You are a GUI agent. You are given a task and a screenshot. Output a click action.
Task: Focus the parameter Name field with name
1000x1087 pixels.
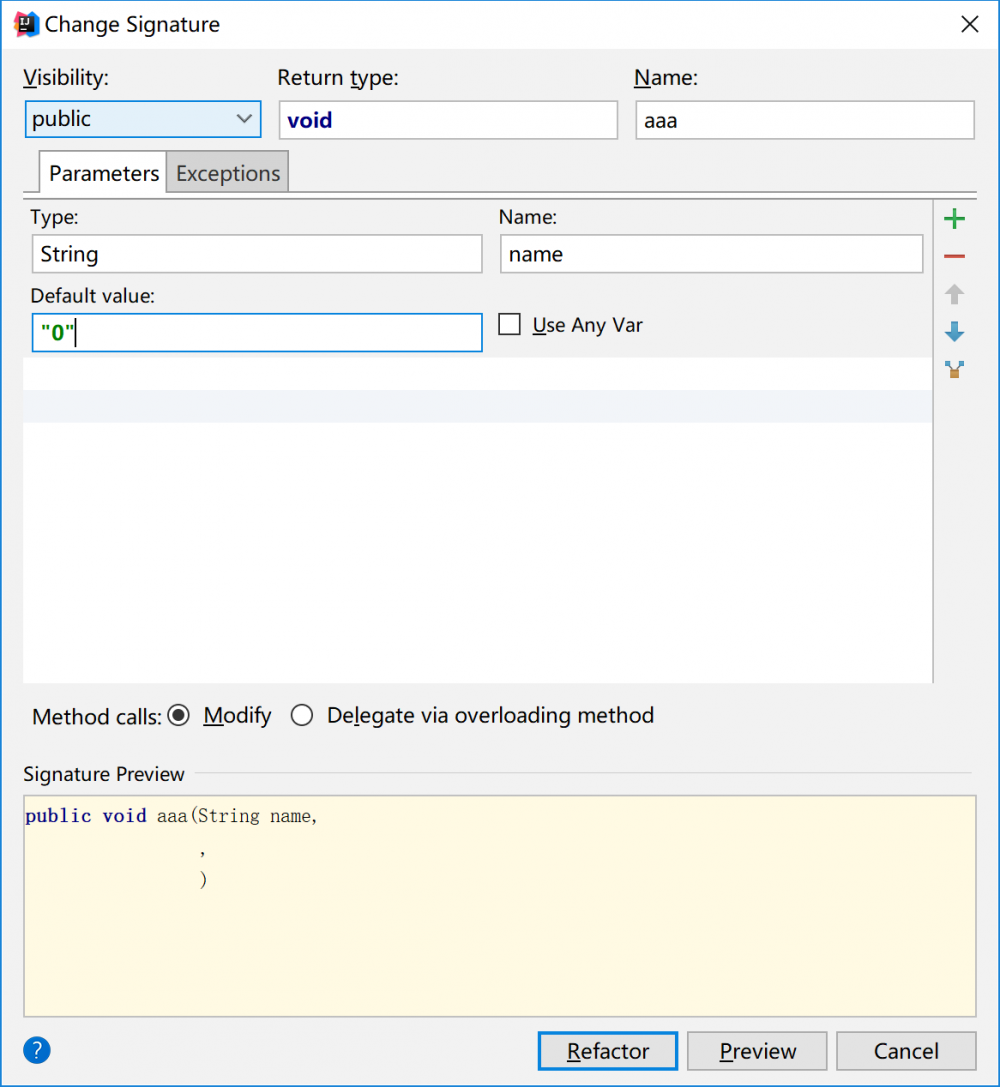[x=712, y=254]
